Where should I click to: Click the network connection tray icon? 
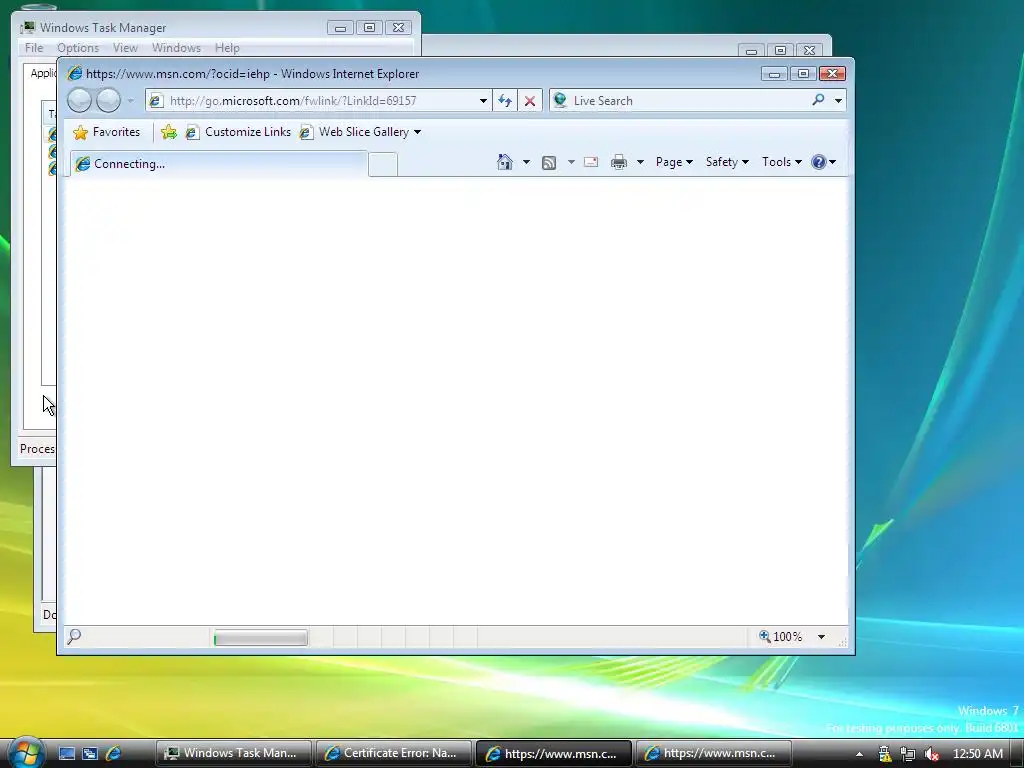click(x=908, y=754)
